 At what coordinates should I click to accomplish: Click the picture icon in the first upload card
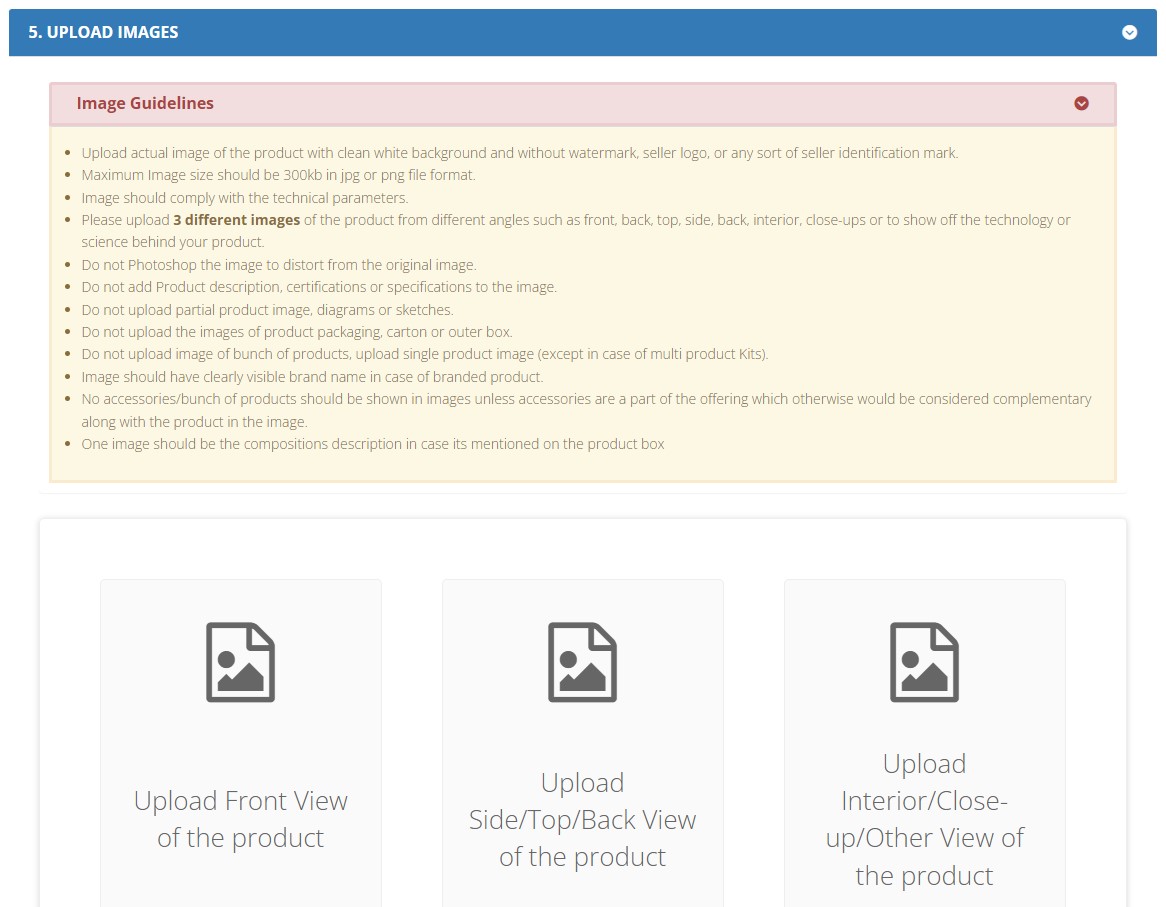(x=240, y=661)
